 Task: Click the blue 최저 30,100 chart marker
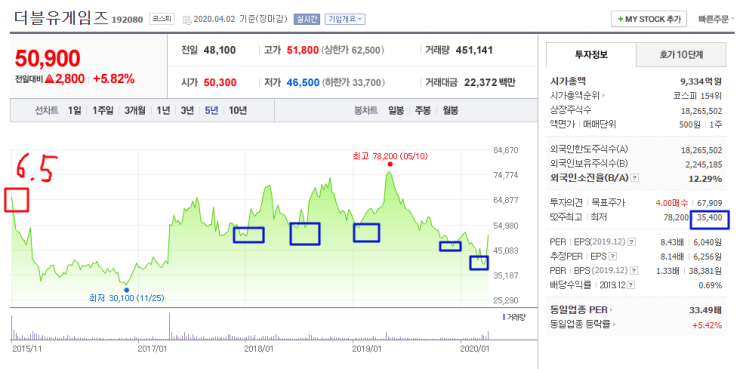126,290
